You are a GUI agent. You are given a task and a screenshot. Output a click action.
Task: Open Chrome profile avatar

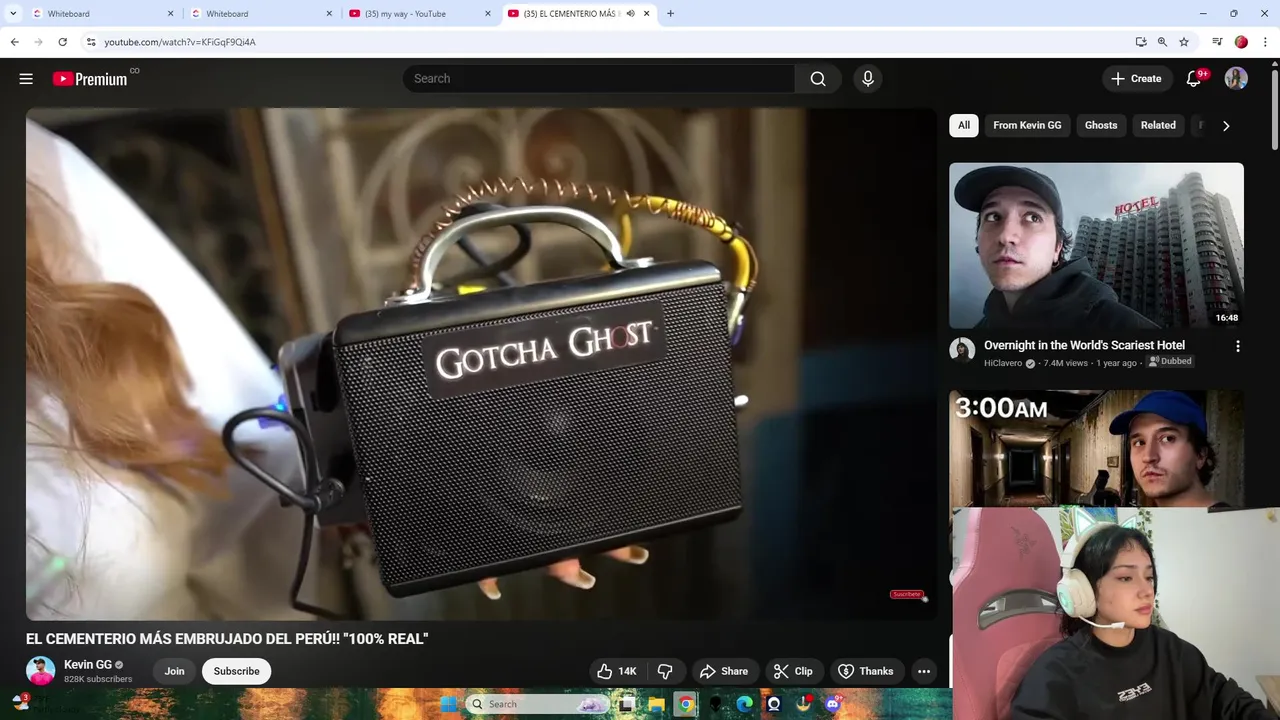pos(1241,42)
